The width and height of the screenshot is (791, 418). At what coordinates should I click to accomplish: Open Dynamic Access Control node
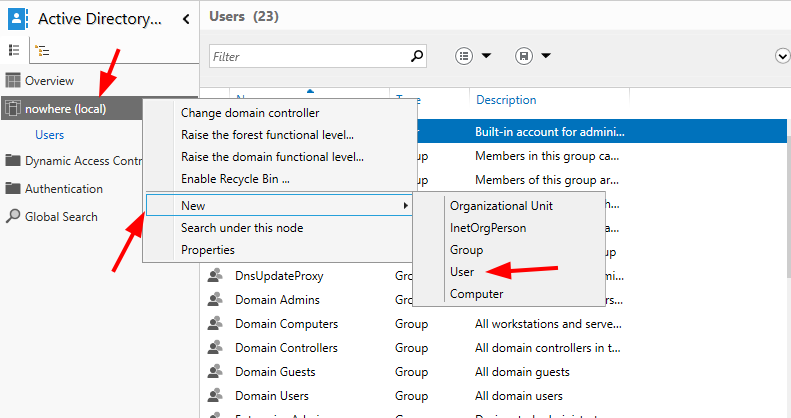point(83,161)
